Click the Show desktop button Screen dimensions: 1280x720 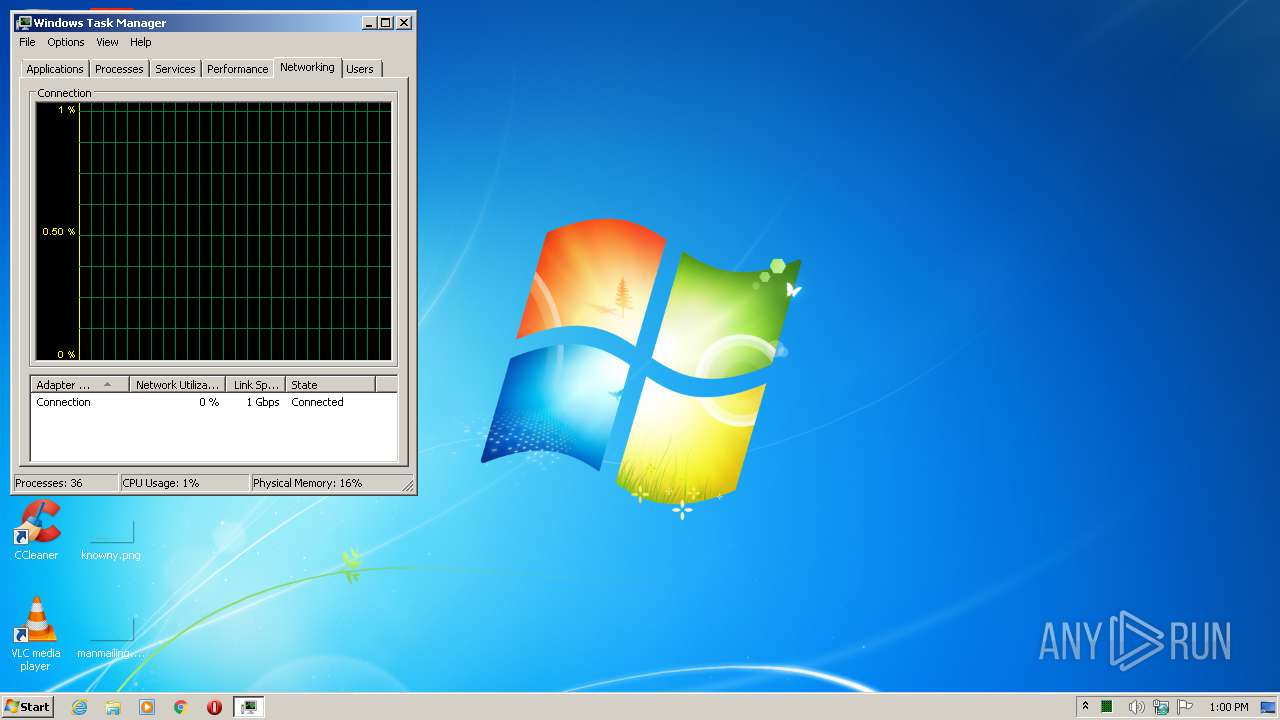point(1269,707)
